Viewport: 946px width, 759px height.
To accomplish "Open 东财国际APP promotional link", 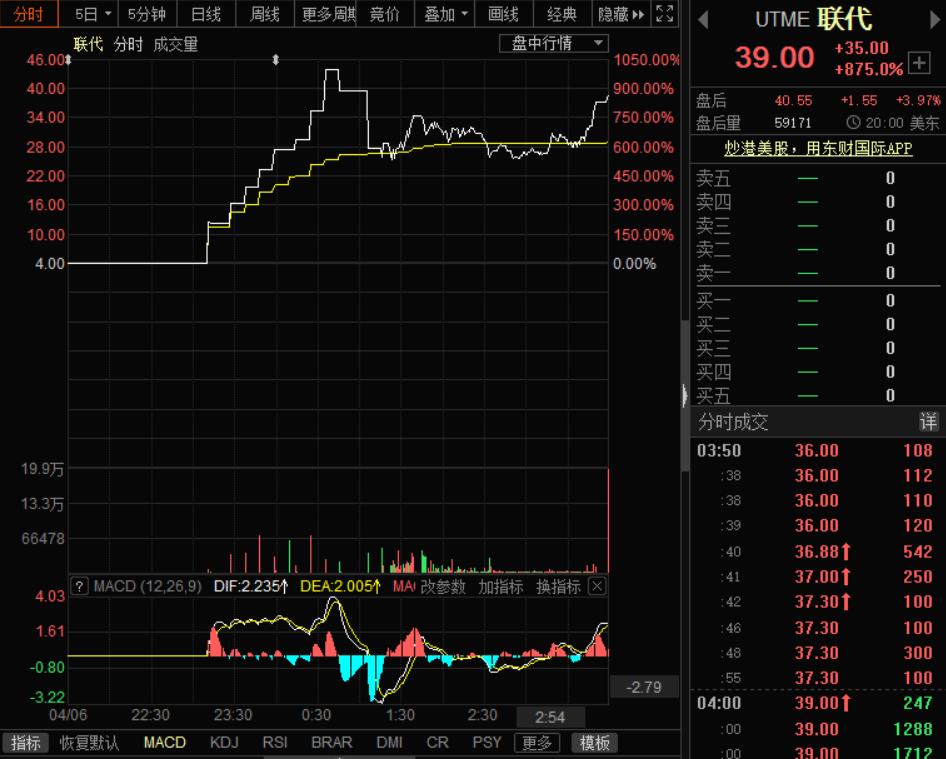I will point(818,148).
